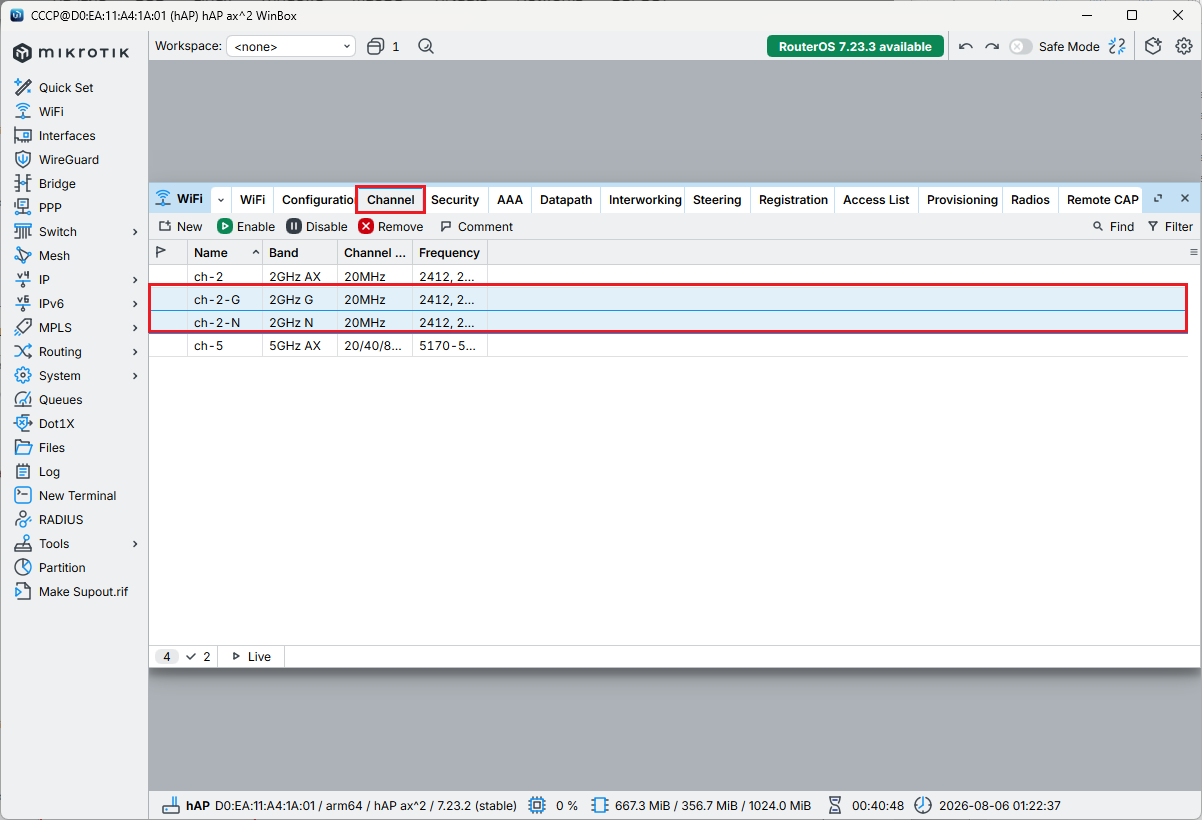Expand the Switch submenu
Image resolution: width=1202 pixels, height=820 pixels.
coord(135,232)
